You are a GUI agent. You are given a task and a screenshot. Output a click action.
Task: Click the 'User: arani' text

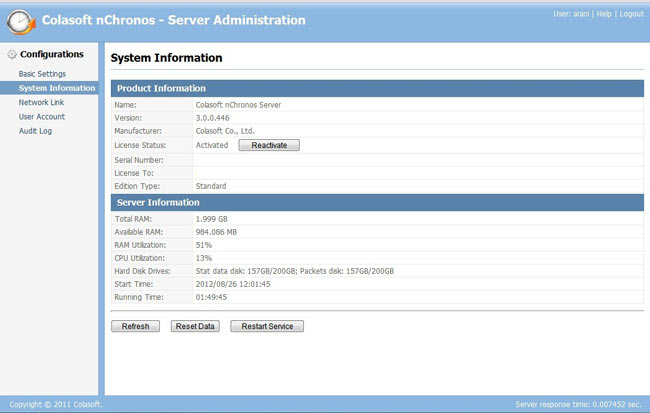point(571,14)
